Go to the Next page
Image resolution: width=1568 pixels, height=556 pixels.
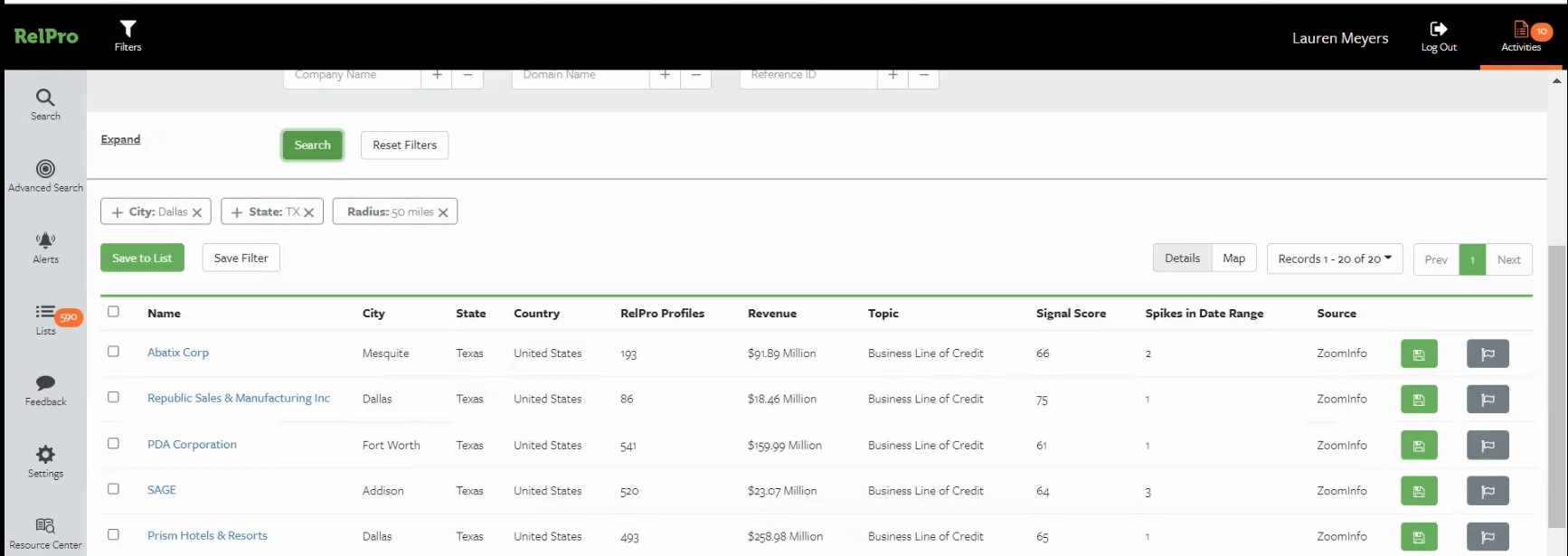tap(1508, 259)
